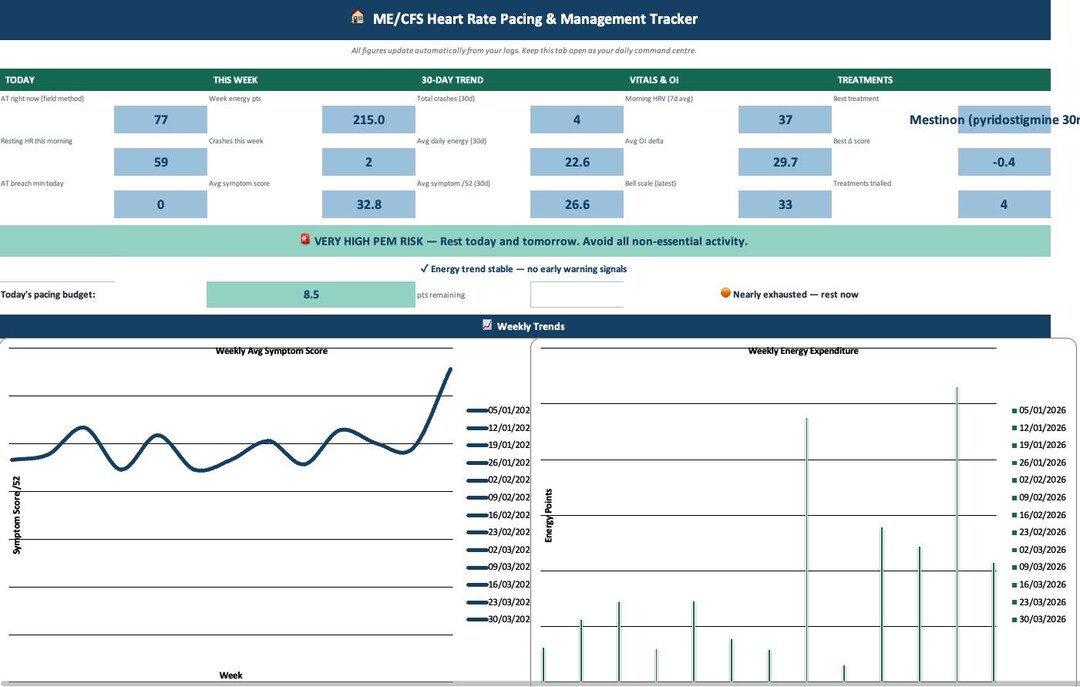Click the empty box beside pts remaining

click(x=577, y=294)
